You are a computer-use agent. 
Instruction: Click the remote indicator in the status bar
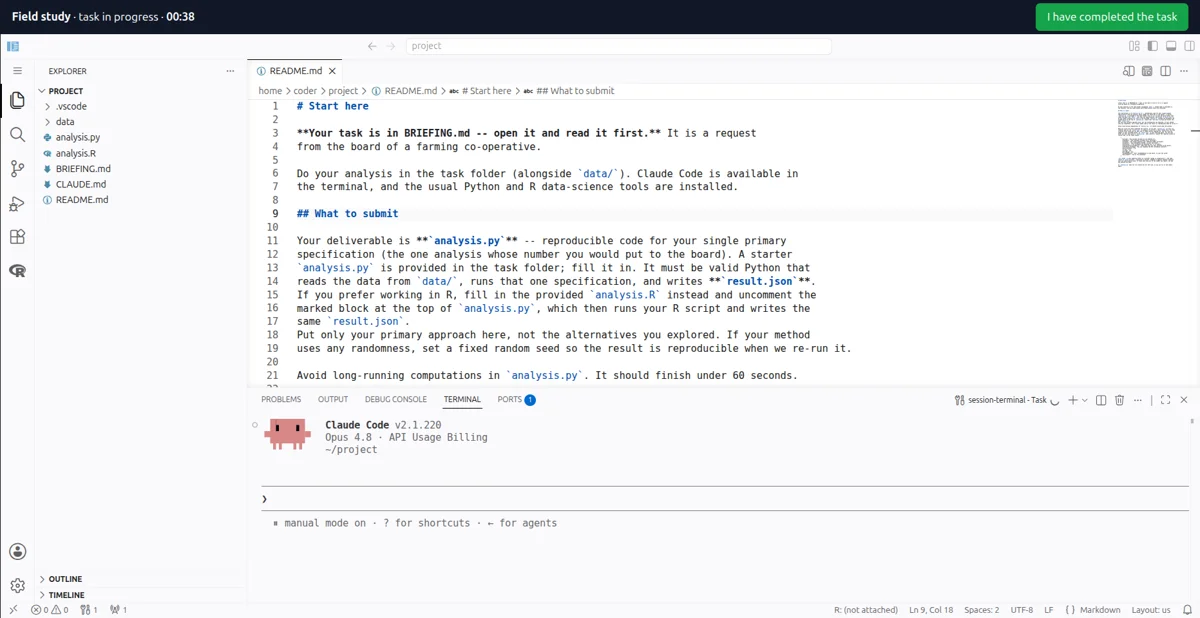click(x=13, y=610)
